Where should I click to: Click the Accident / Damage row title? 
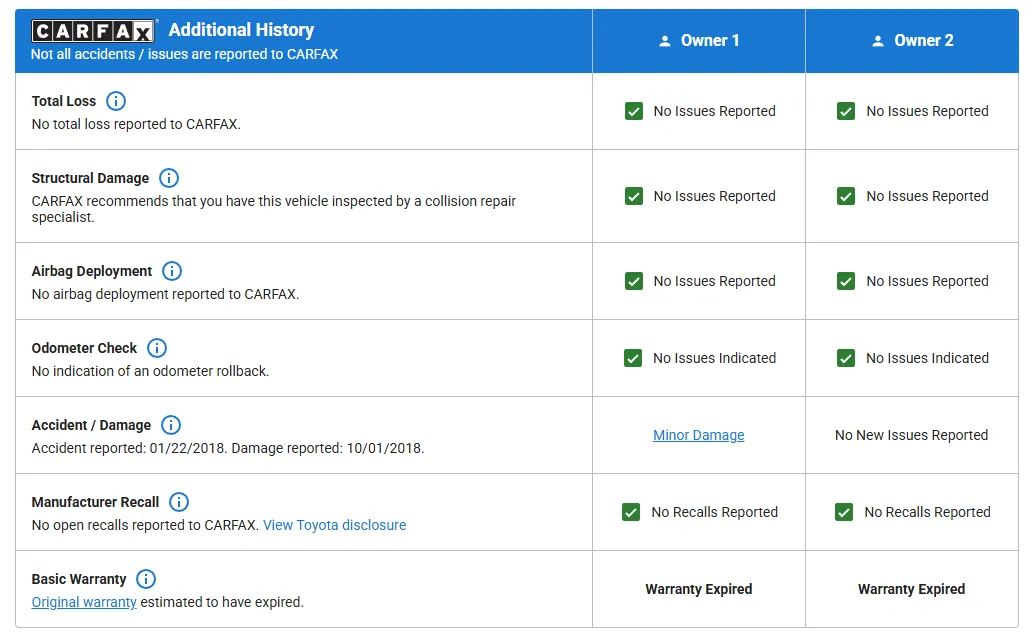(91, 424)
